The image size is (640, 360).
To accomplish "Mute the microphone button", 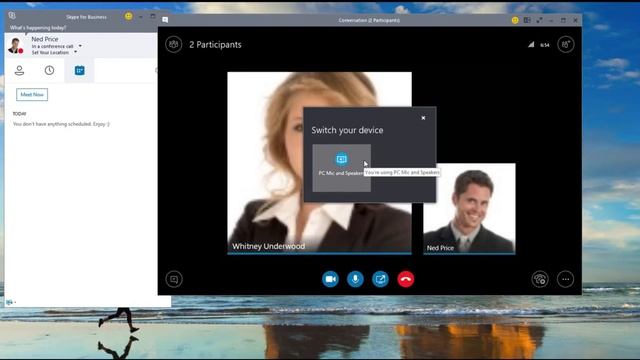I will tap(355, 279).
